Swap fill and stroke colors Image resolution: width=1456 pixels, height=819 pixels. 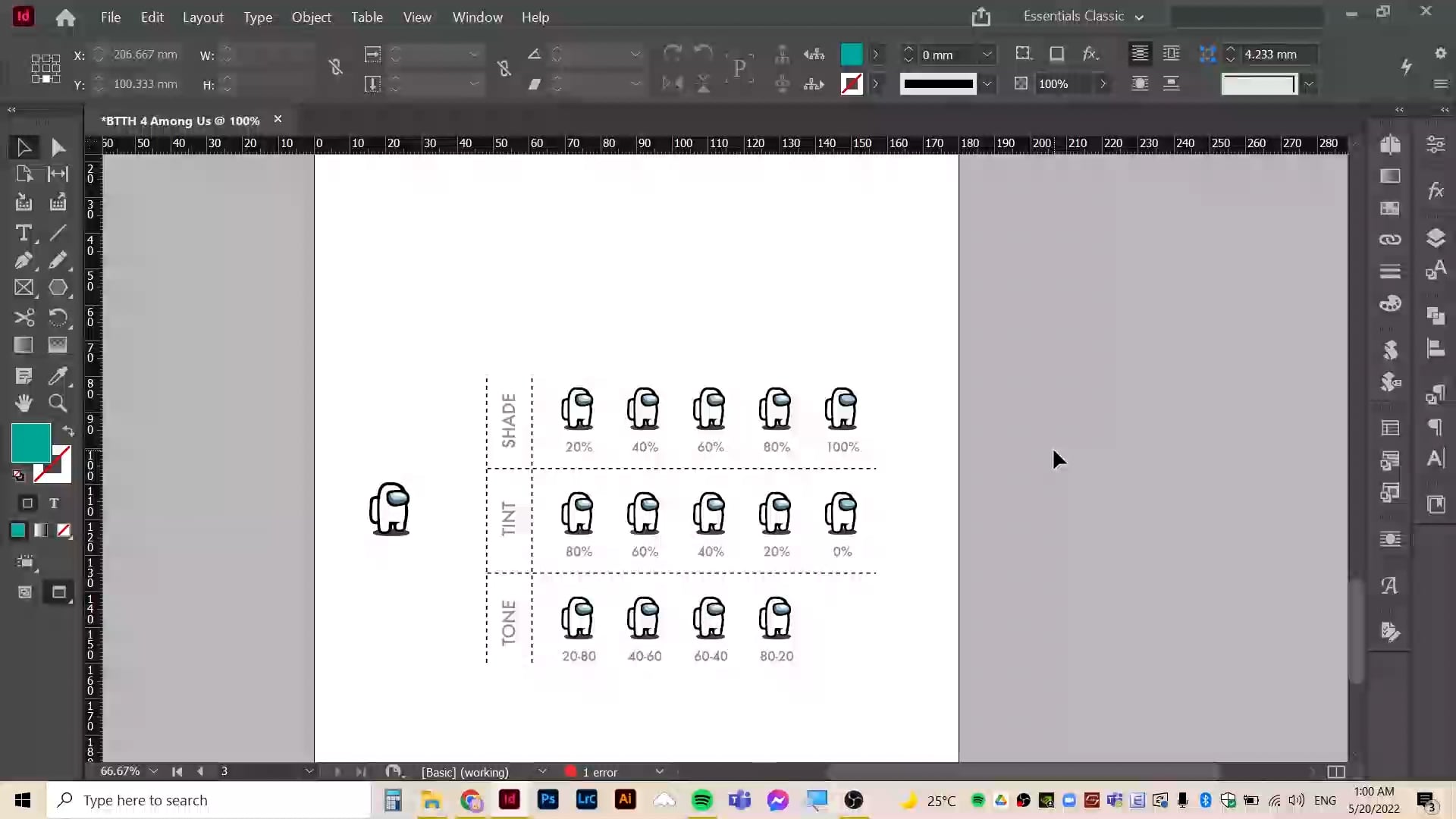(68, 431)
